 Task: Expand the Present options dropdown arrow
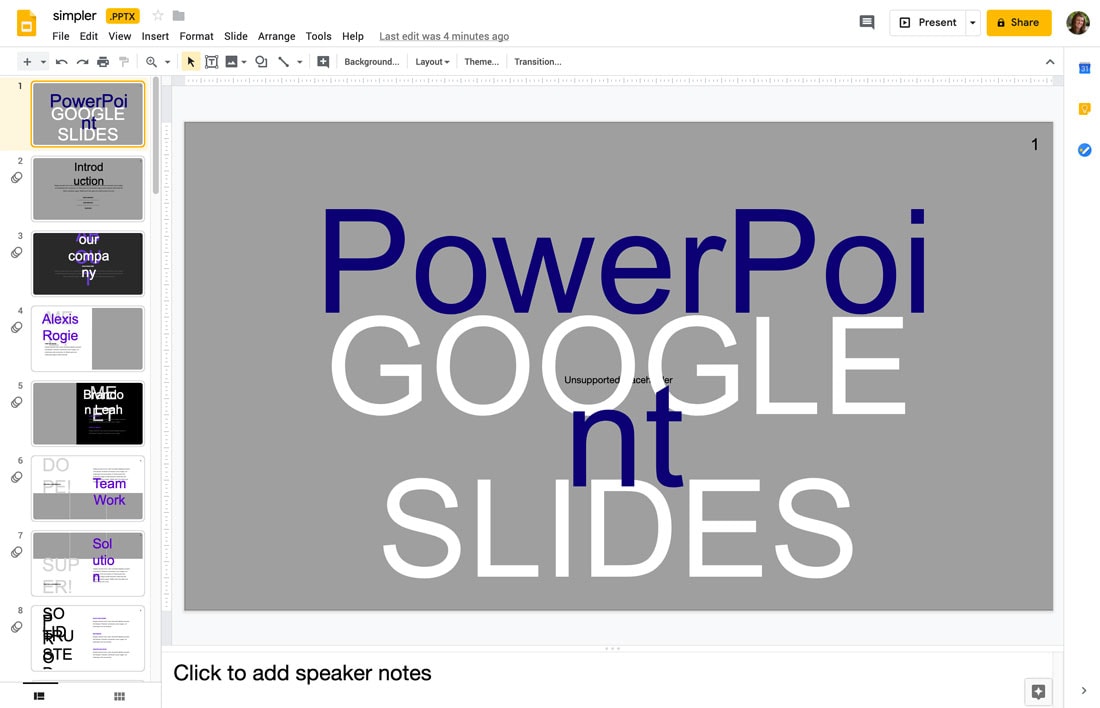point(972,22)
